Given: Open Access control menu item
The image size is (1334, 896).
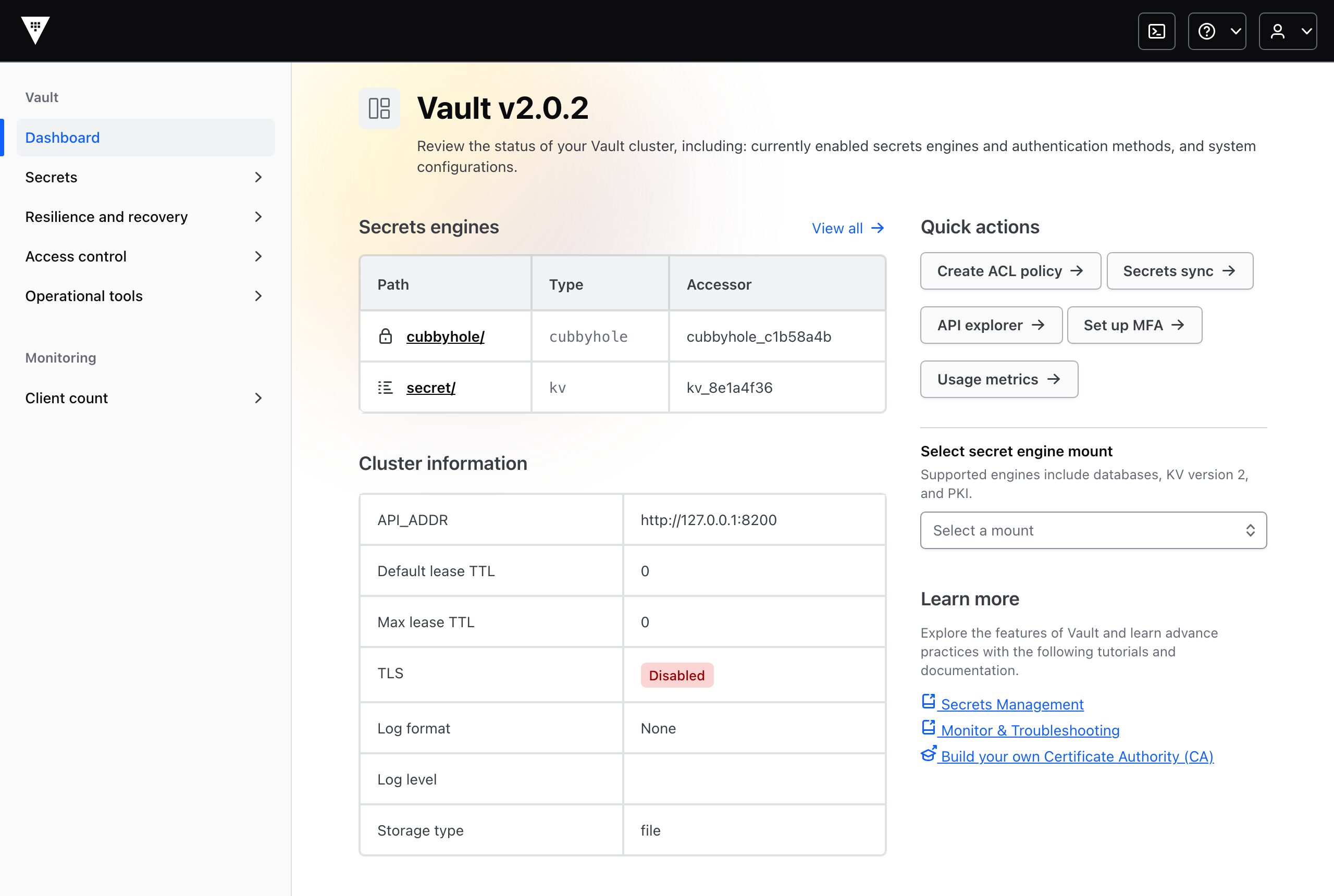Looking at the screenshot, I should (x=146, y=256).
